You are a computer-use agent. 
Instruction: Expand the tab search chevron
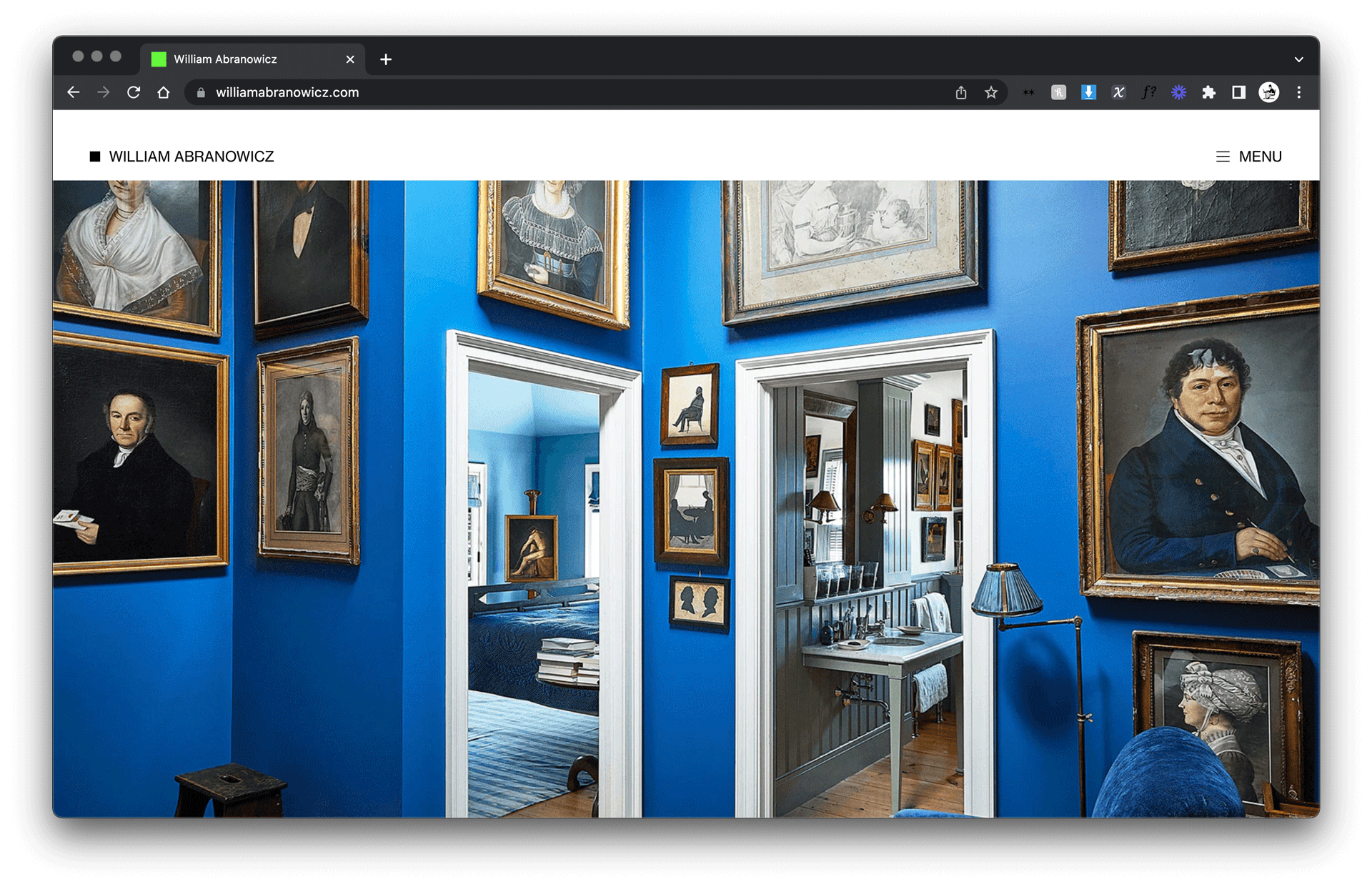point(1298,59)
